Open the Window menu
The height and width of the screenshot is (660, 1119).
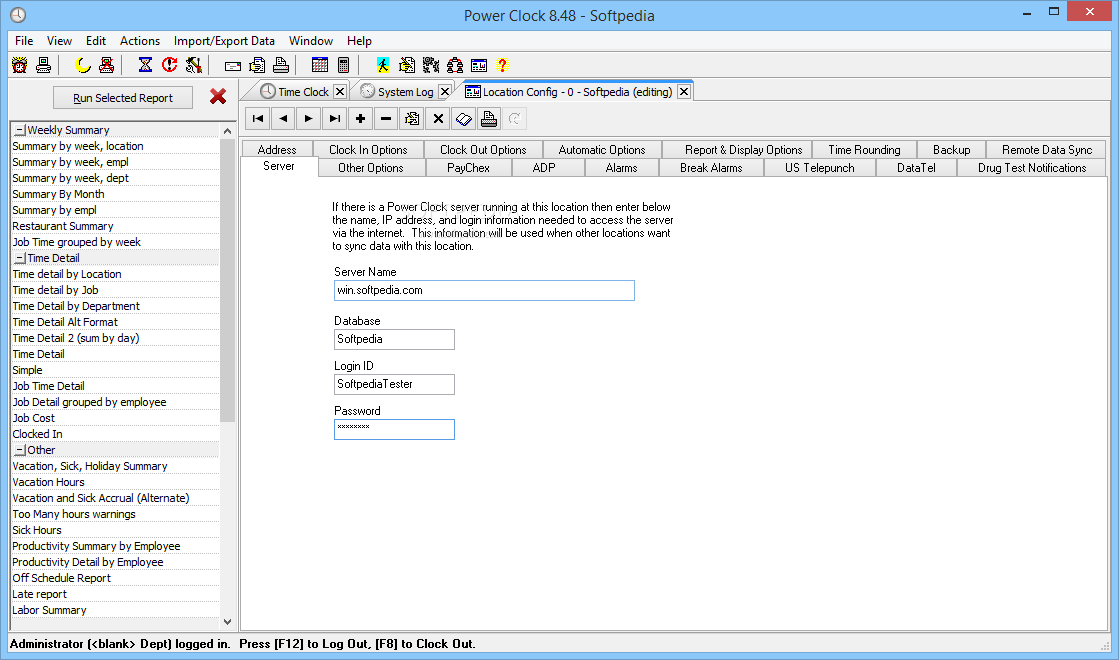click(x=310, y=41)
